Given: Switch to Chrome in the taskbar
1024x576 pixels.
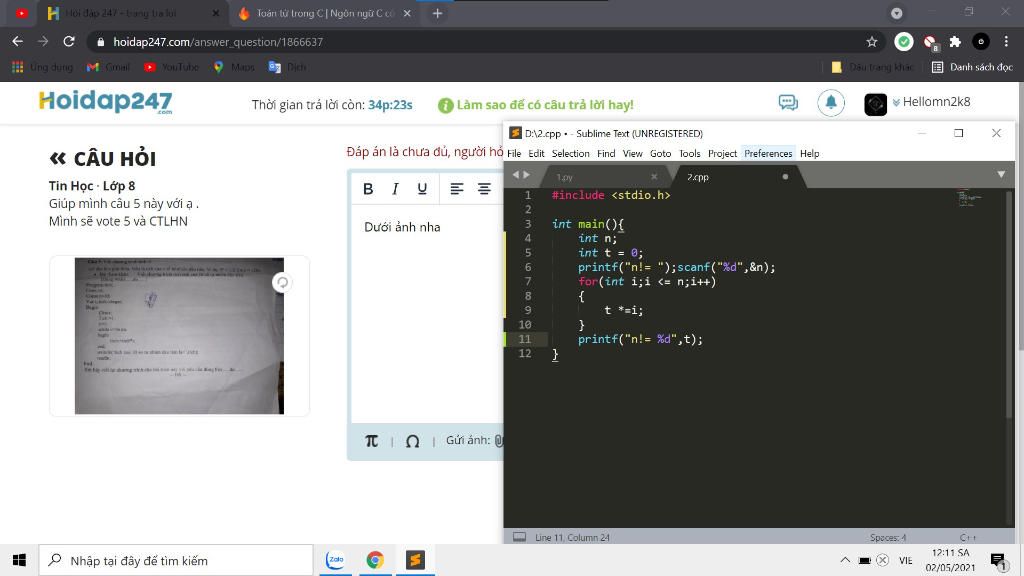Looking at the screenshot, I should tap(375, 560).
